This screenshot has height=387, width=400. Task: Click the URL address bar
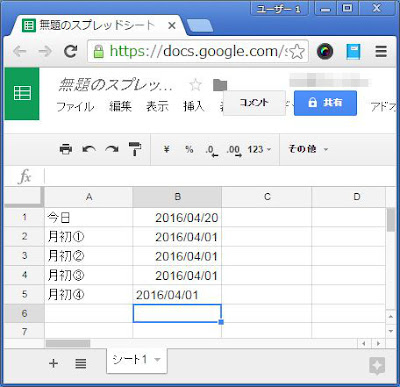(x=198, y=51)
